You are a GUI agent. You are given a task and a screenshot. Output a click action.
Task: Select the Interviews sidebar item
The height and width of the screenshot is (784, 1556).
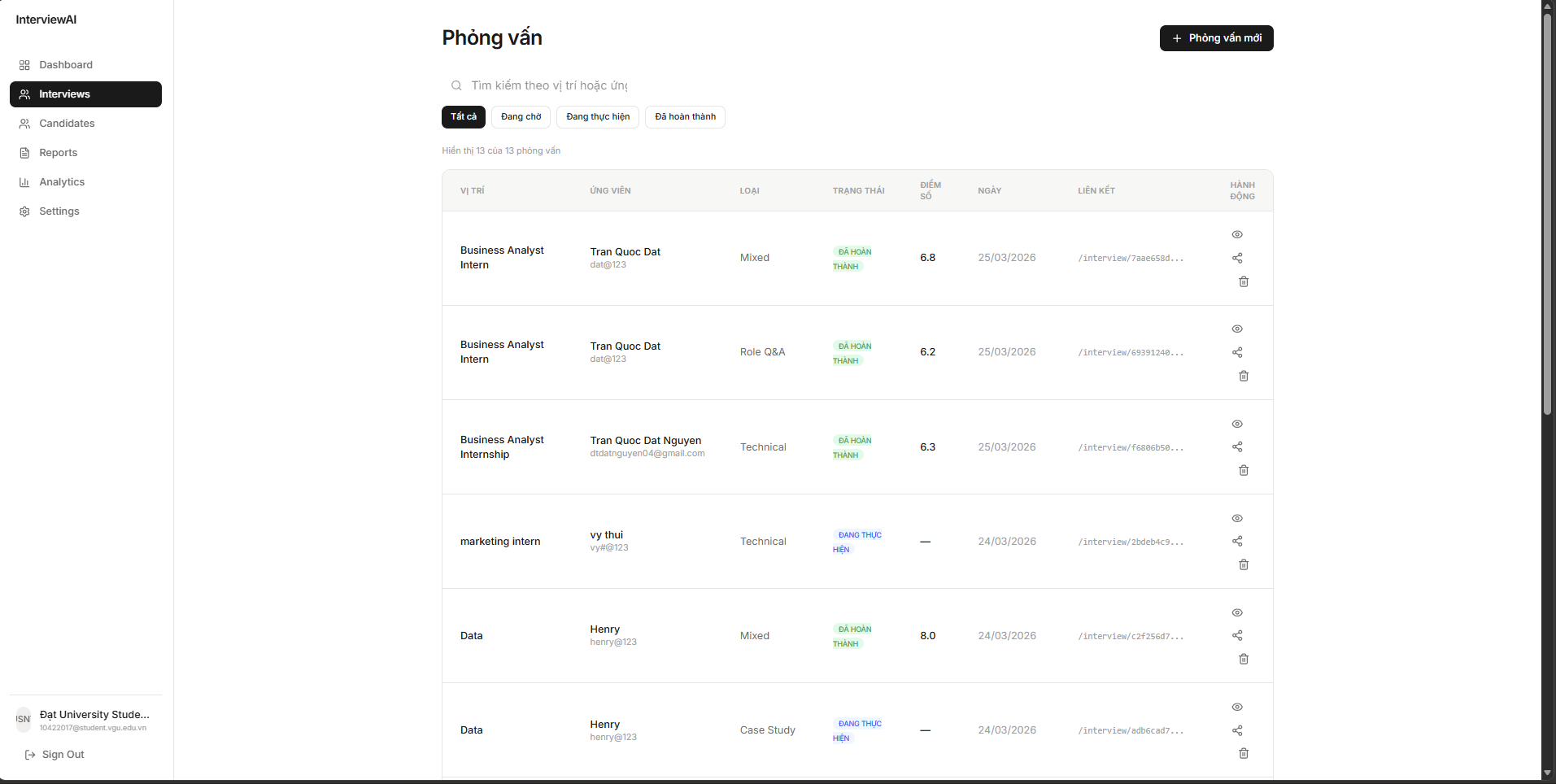coord(85,94)
